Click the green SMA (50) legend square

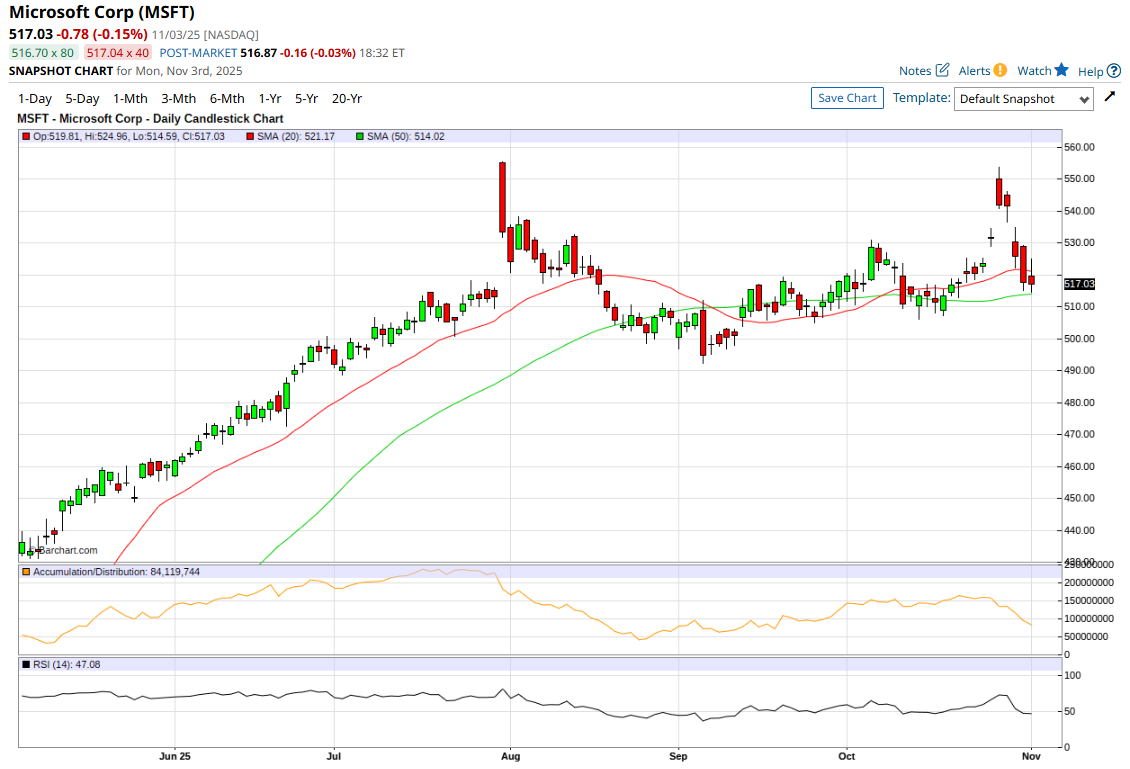[x=360, y=136]
